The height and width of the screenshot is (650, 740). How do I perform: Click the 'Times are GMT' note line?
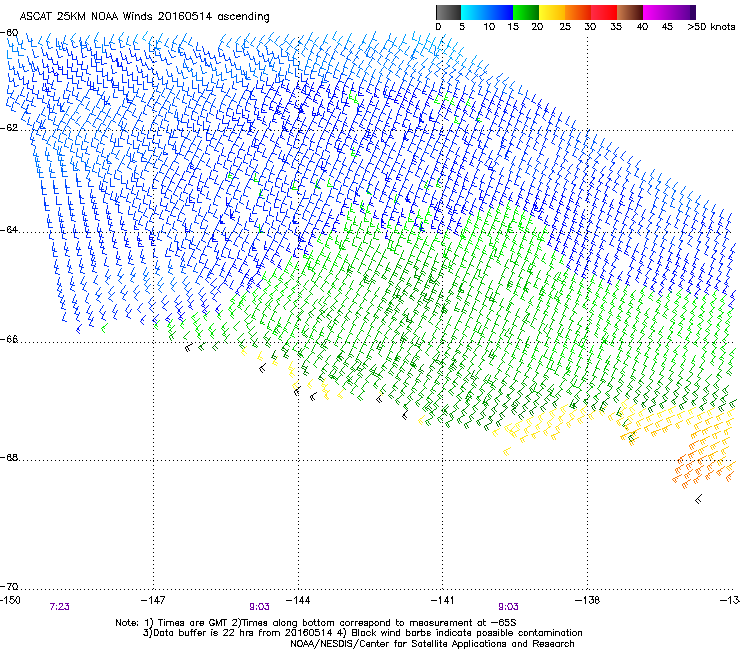pyautogui.click(x=316, y=623)
